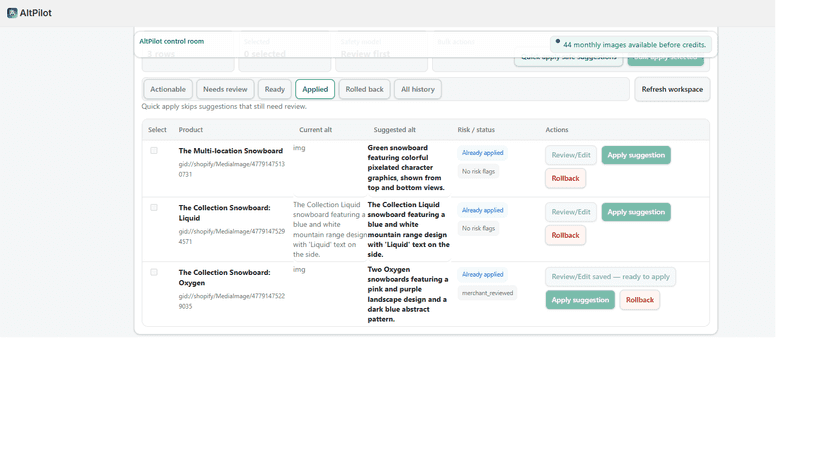This screenshot has width=828, height=466.
Task: Open the Needs review tab
Action: 225,89
